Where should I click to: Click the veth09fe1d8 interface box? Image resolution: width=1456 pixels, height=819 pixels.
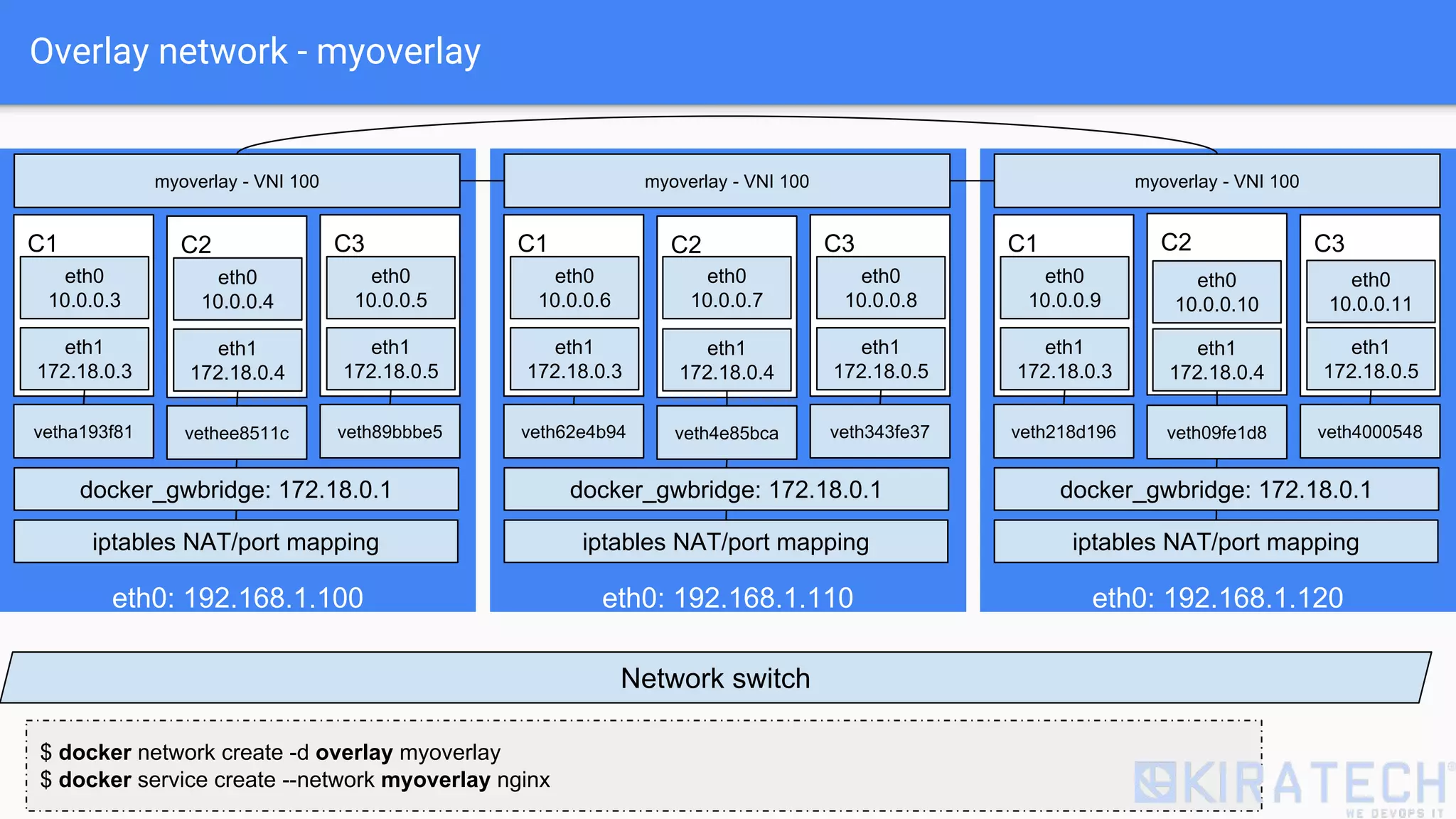1216,433
